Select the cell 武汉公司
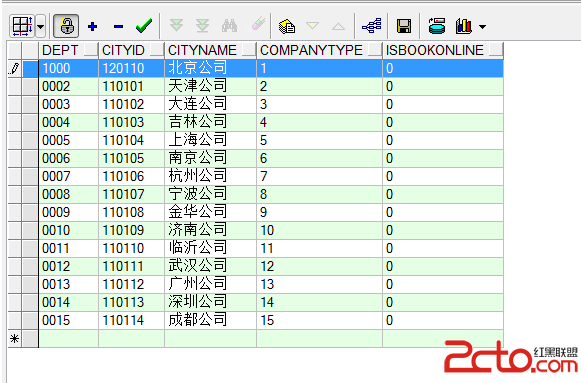The width and height of the screenshot is (581, 383). (210, 266)
